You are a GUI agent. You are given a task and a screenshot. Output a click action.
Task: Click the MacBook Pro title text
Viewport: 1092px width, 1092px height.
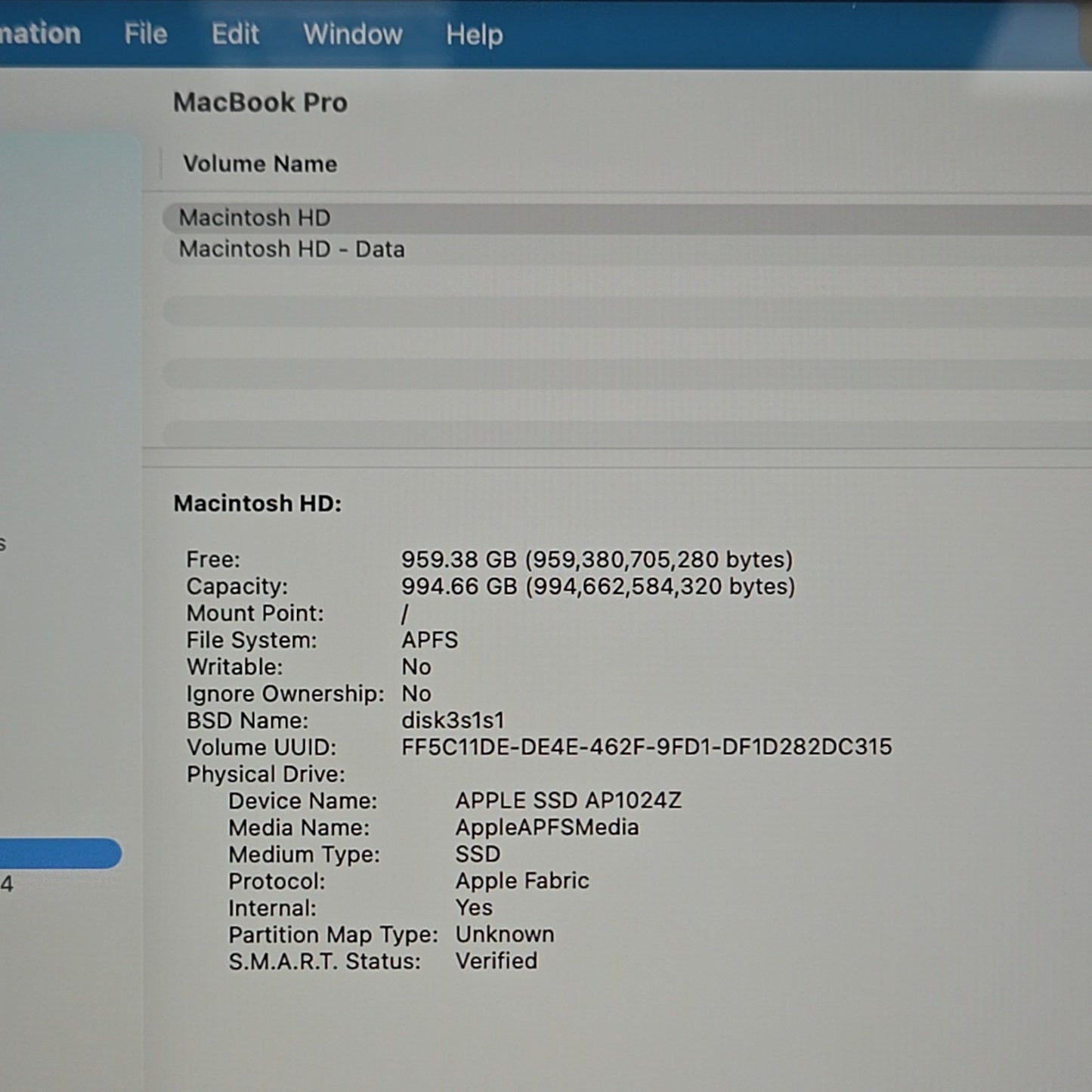260,103
